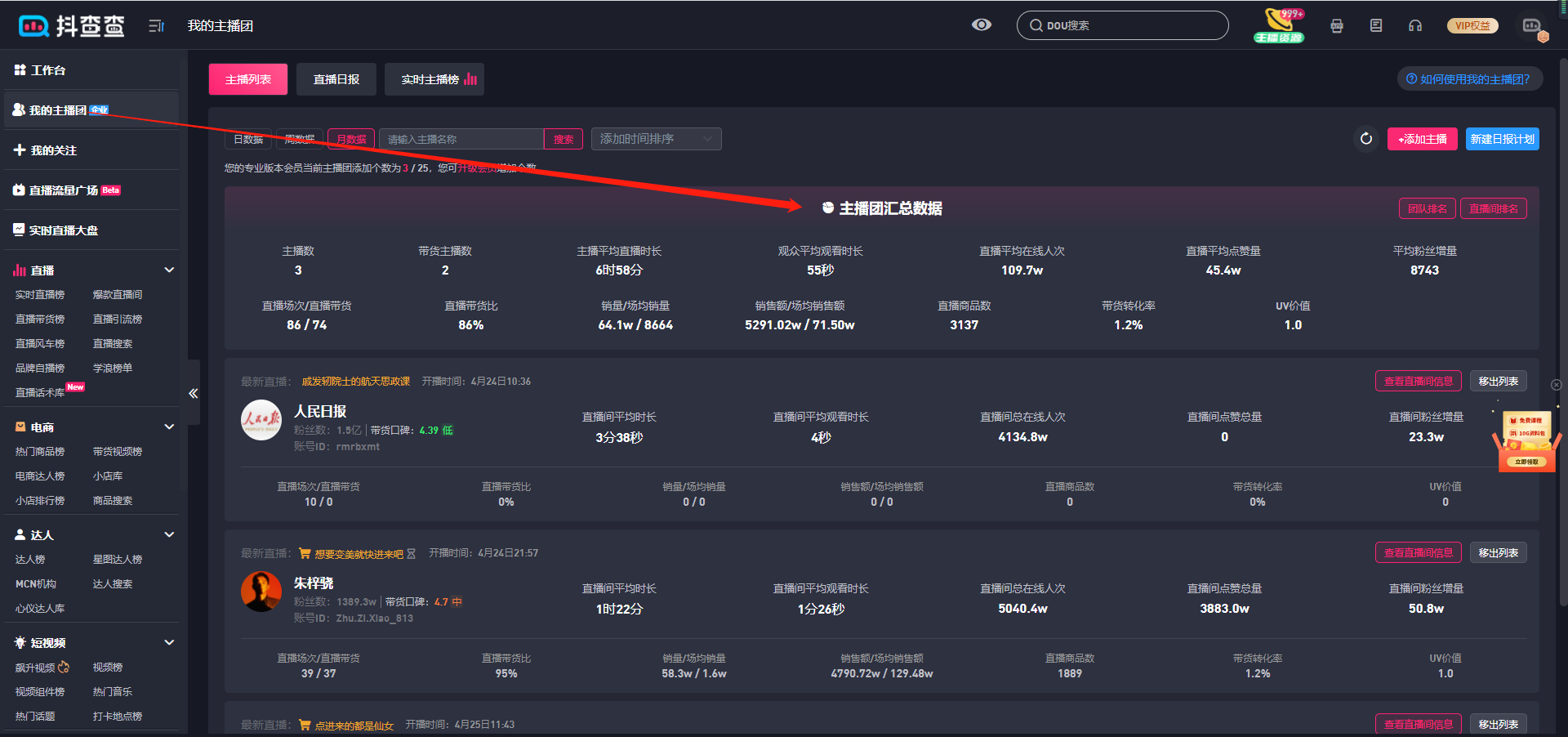Collapse the 直播 sidebar section
The height and width of the screenshot is (737, 1568).
[169, 270]
